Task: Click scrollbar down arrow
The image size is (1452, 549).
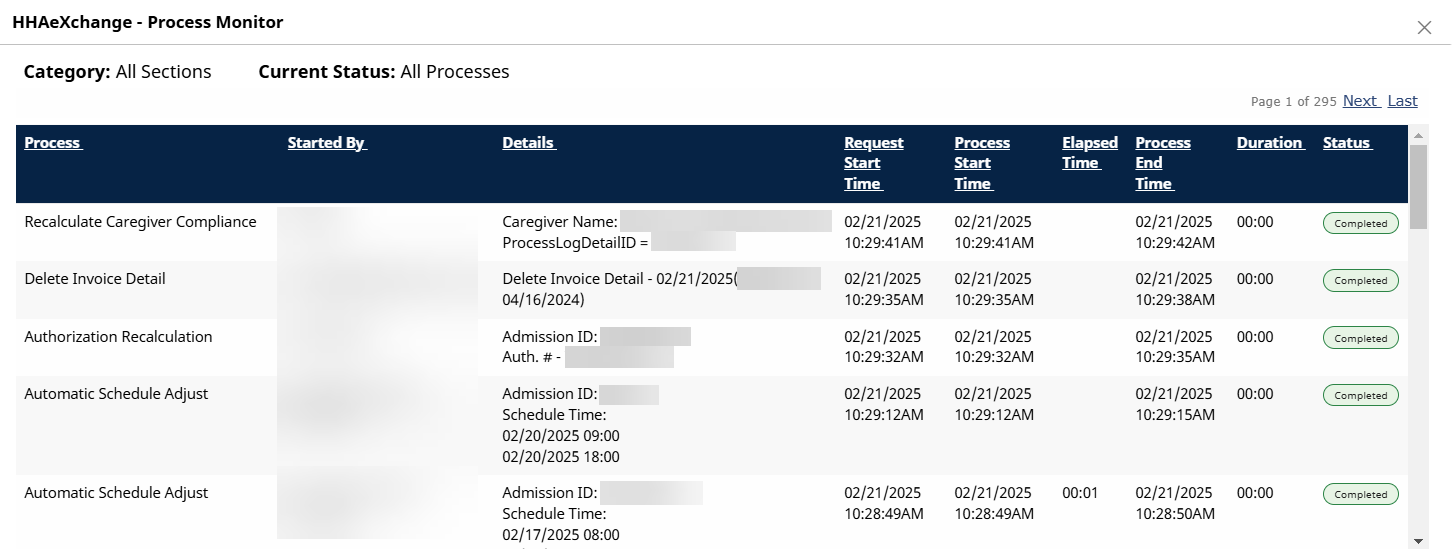Action: [1418, 540]
